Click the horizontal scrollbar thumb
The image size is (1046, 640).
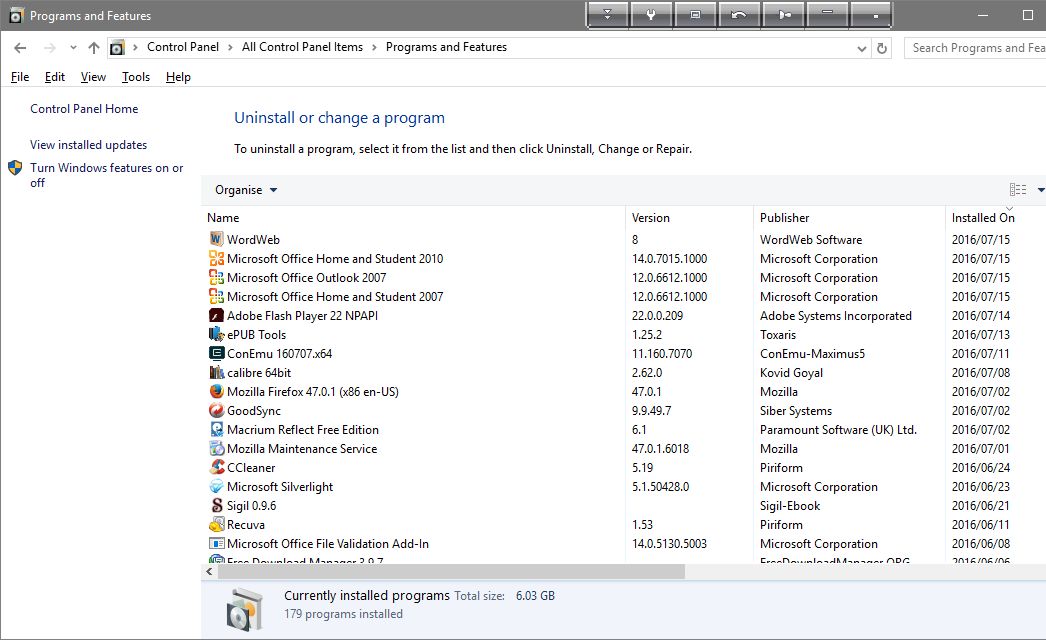coord(450,571)
